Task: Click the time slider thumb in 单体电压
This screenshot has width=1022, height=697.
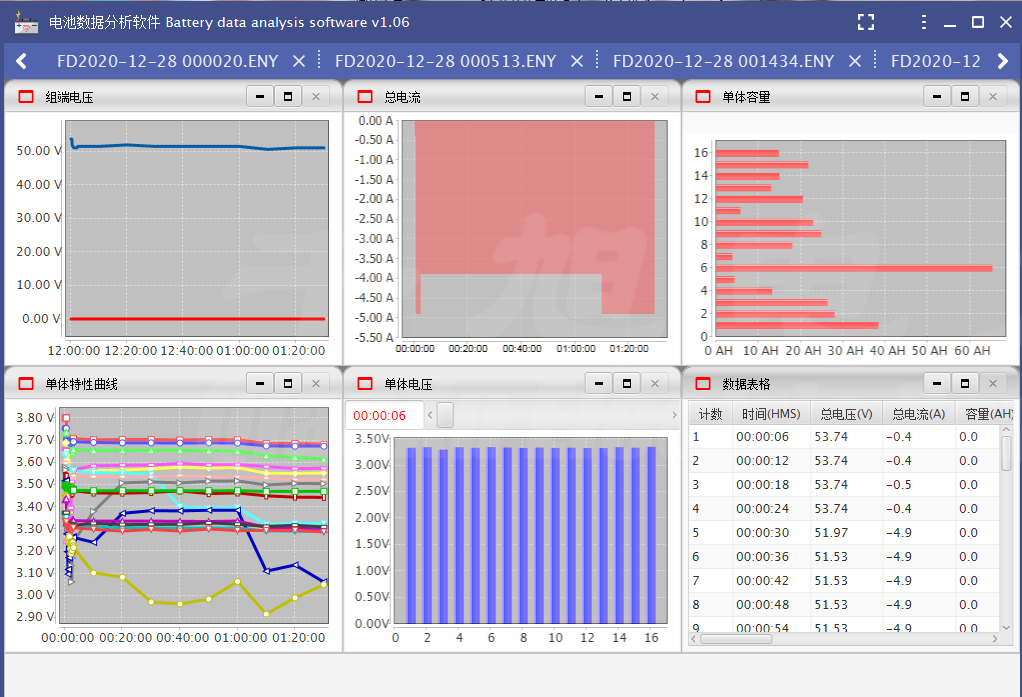Action: [x=446, y=415]
